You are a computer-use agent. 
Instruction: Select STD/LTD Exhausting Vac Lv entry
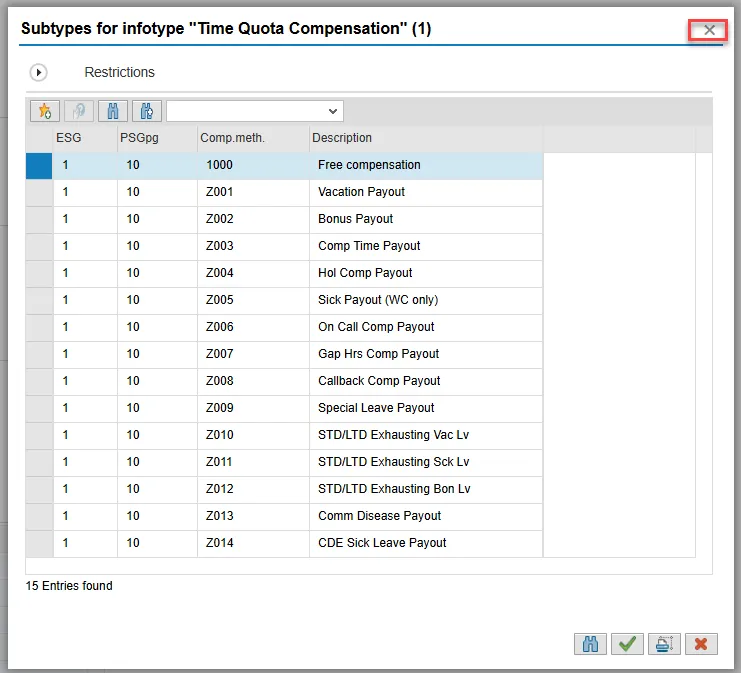[393, 435]
